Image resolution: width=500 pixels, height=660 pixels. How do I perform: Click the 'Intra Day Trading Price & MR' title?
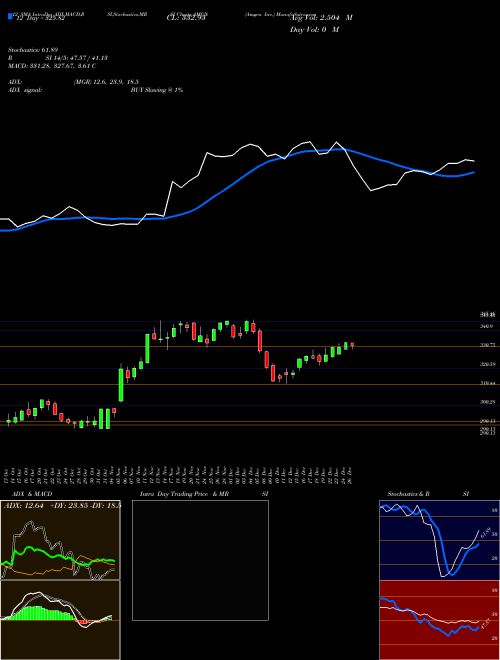tap(184, 494)
